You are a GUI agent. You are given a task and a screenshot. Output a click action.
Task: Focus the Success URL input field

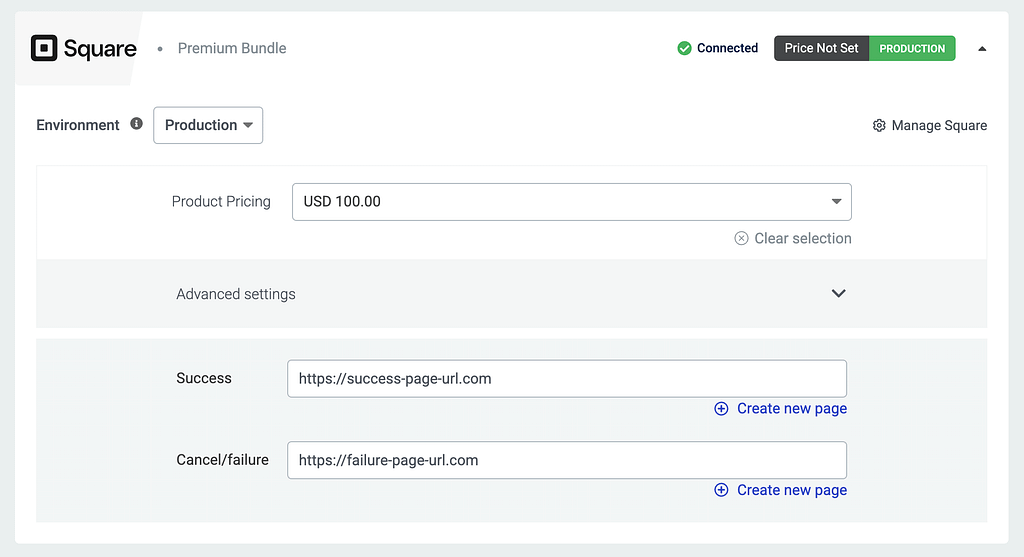tap(566, 379)
